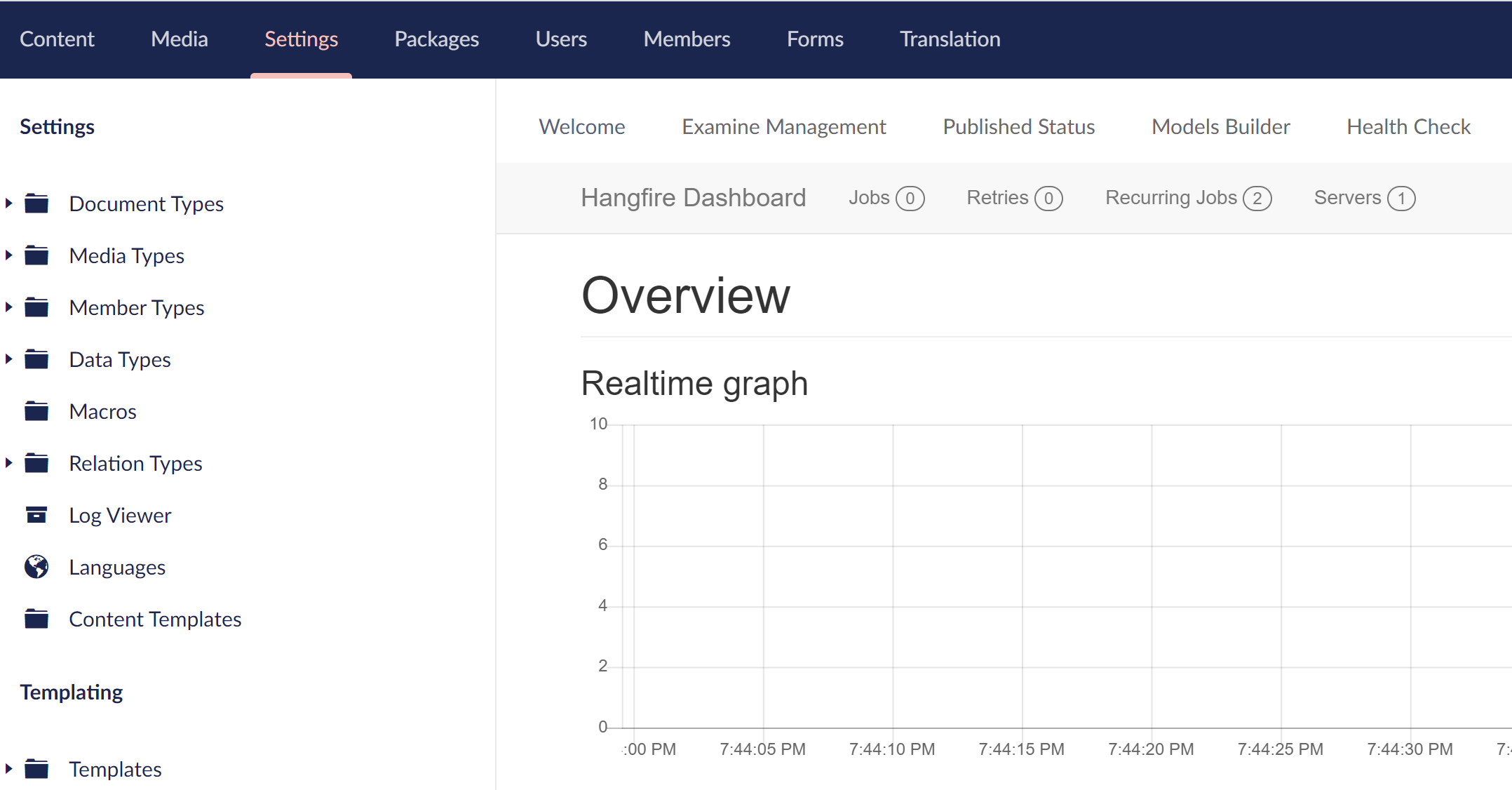The image size is (1512, 790).
Task: Open the Templates folder icon
Action: 36,769
